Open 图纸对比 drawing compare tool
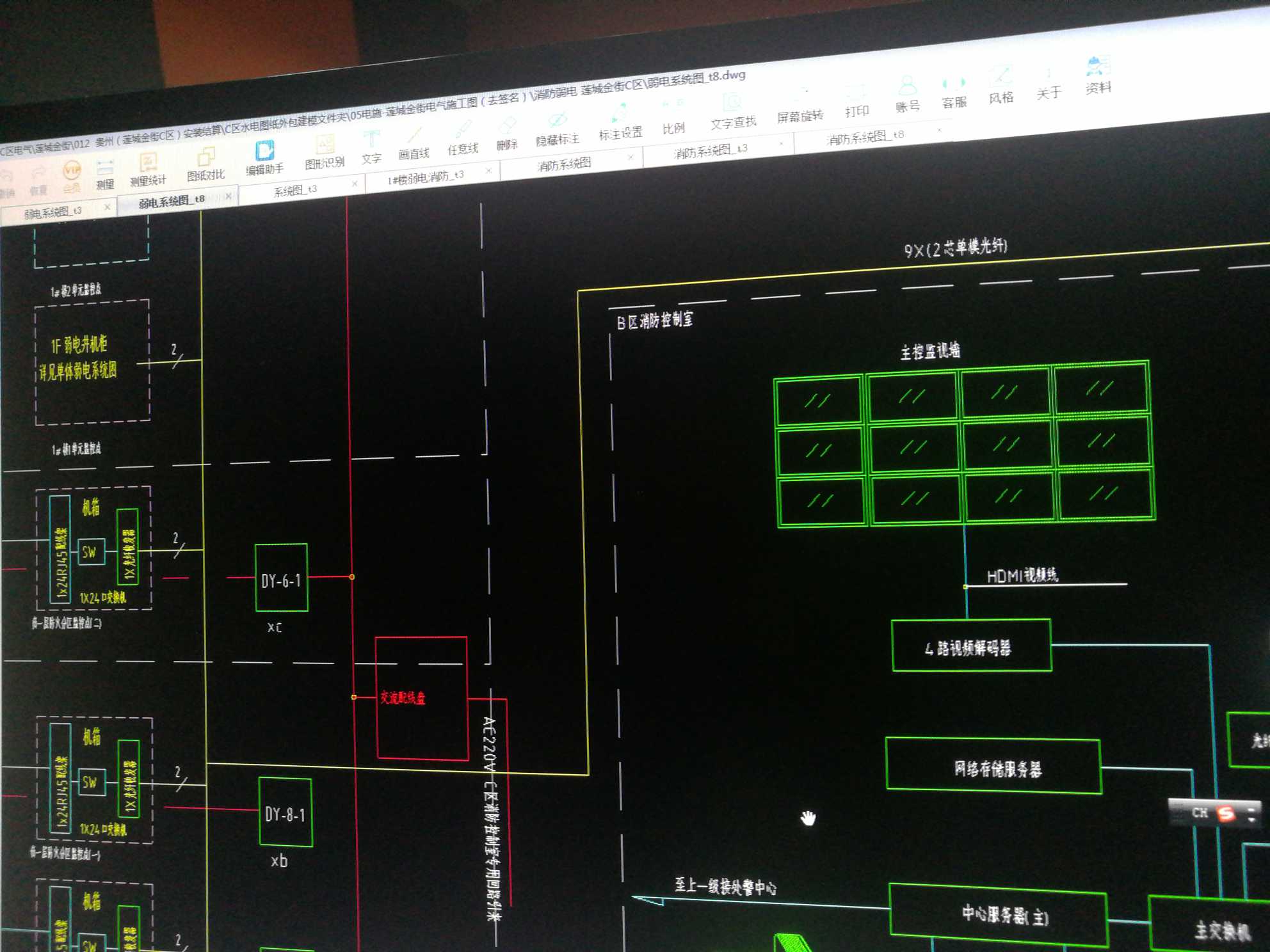Image resolution: width=1270 pixels, height=952 pixels. tap(205, 164)
